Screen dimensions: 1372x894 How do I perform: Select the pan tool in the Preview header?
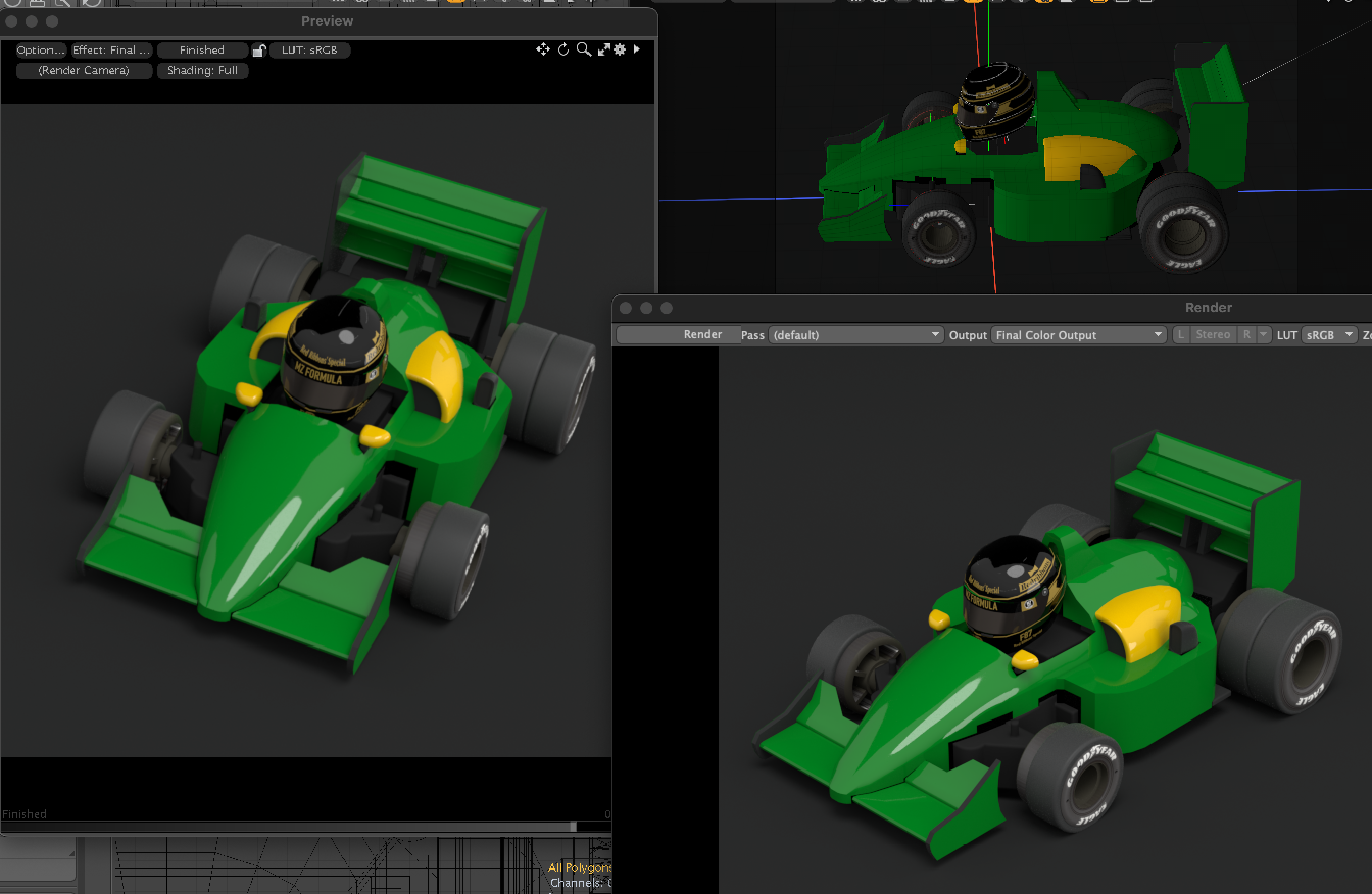pos(543,49)
